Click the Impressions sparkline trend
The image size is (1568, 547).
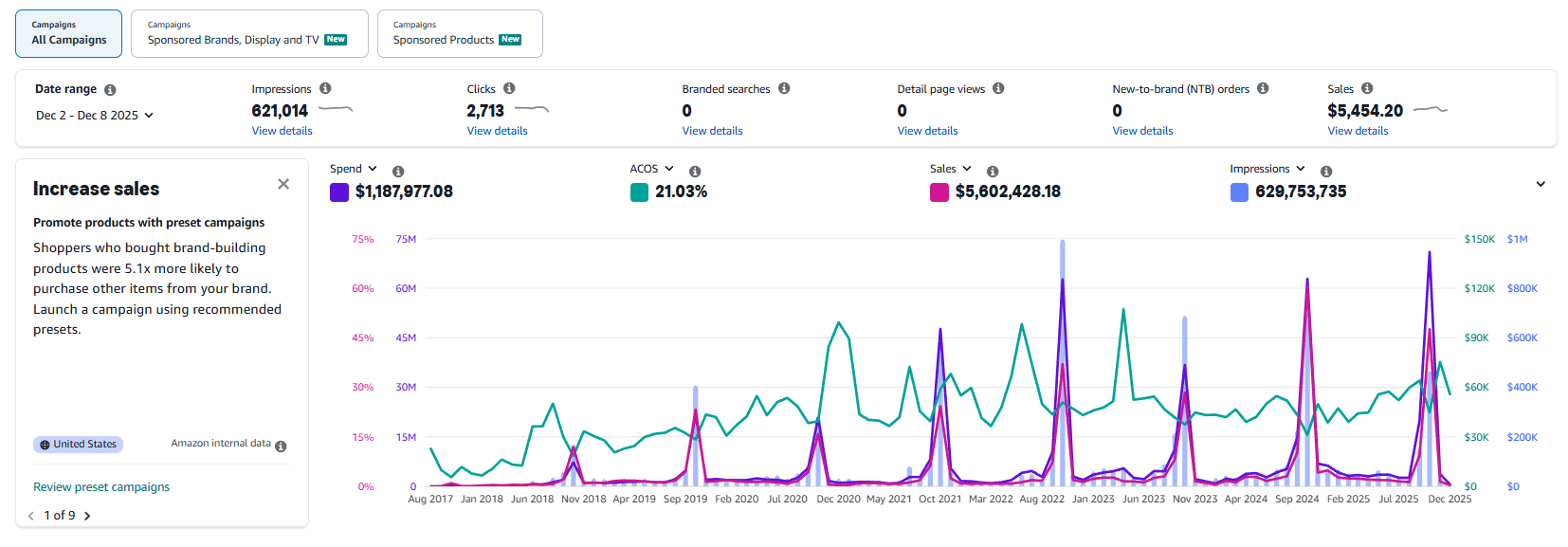click(336, 110)
